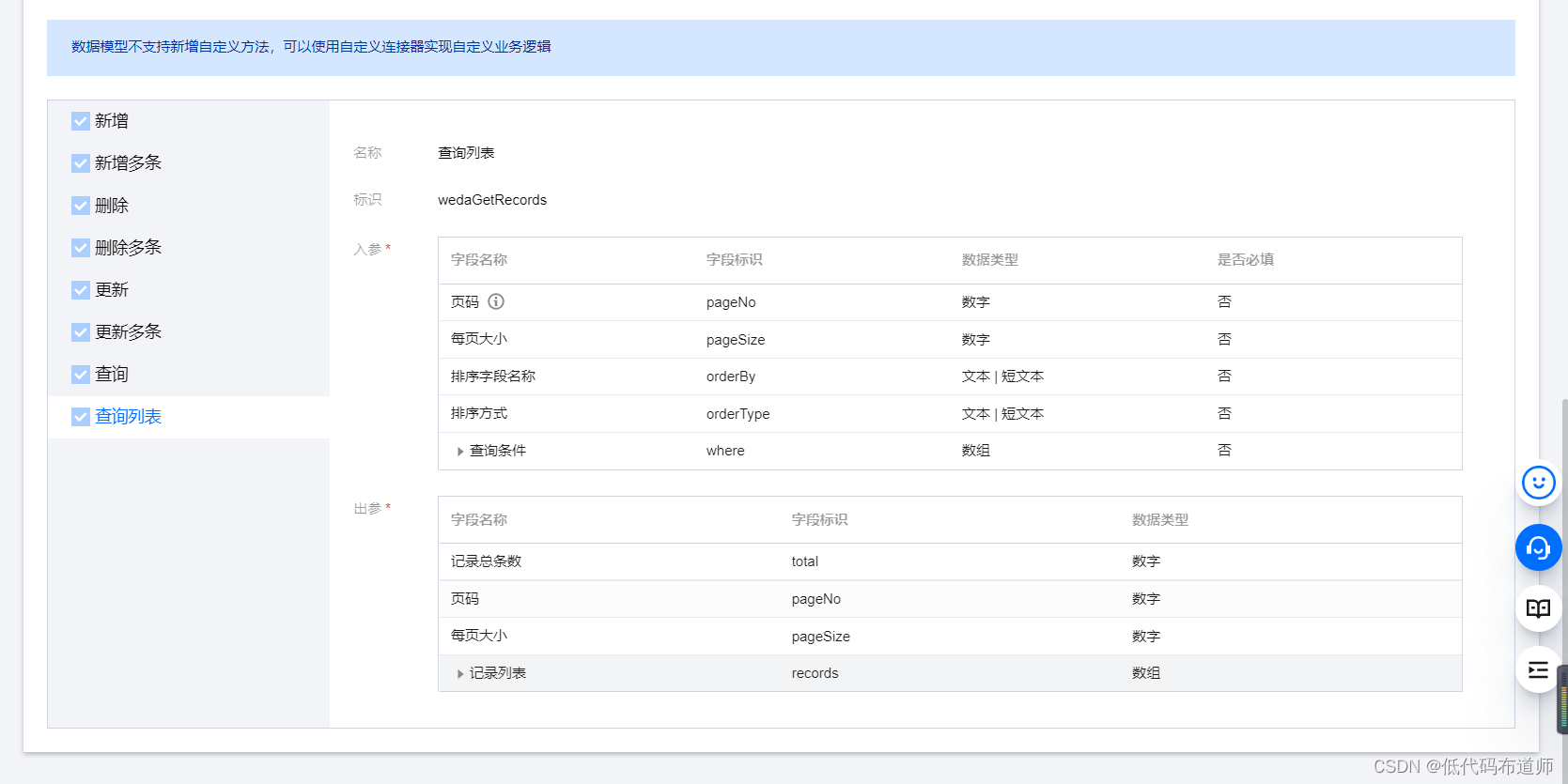Click the blue notice text about custom connectors

click(311, 46)
